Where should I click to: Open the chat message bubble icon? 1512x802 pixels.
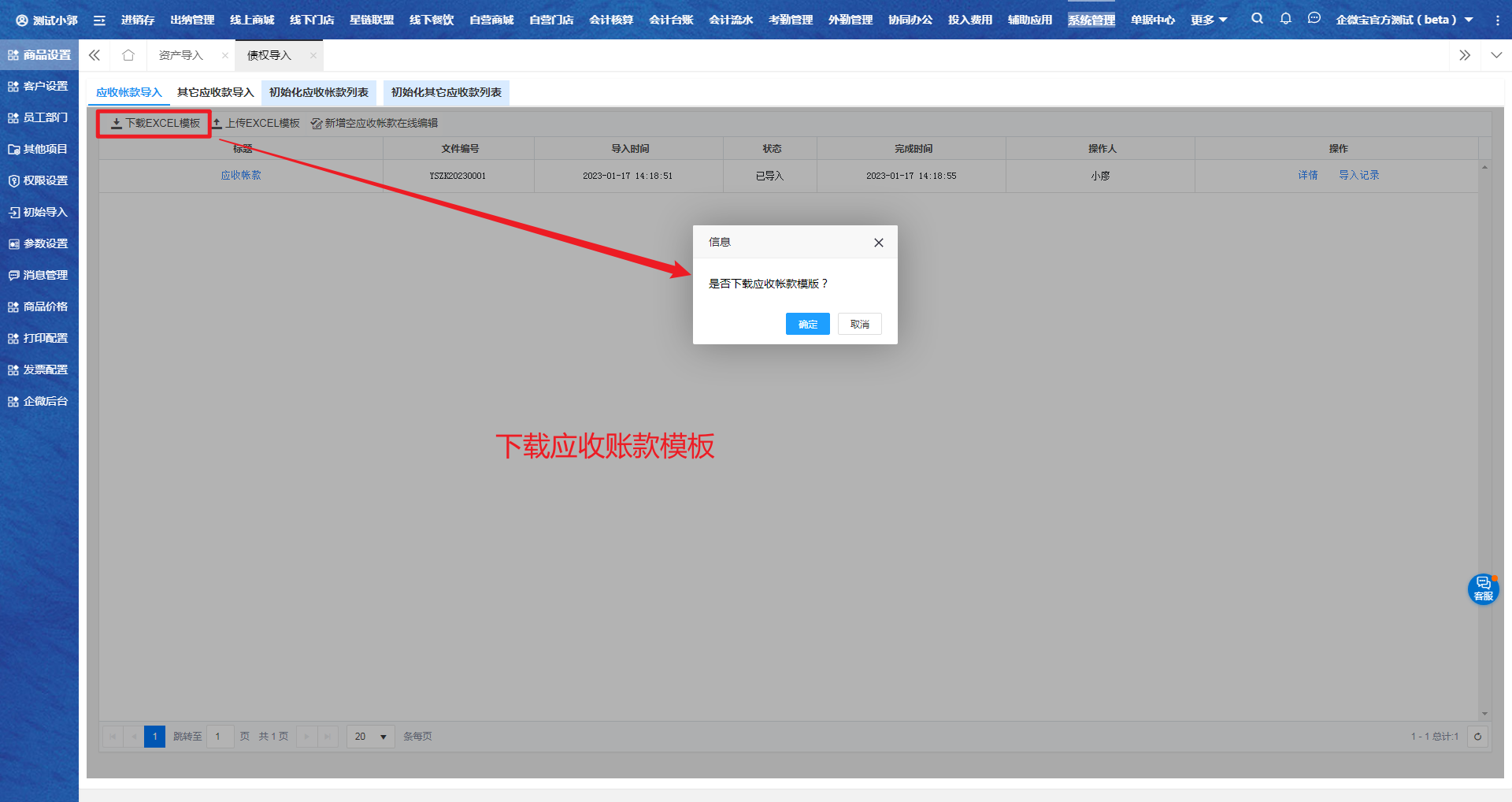coord(1314,19)
